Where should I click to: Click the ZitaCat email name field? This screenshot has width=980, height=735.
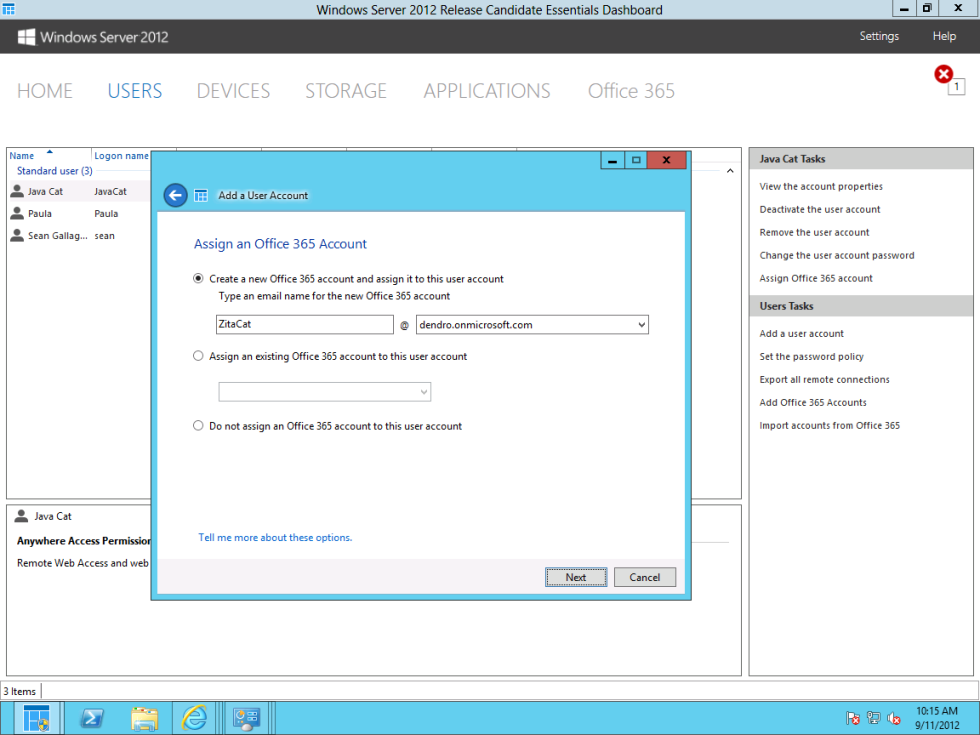(x=304, y=324)
